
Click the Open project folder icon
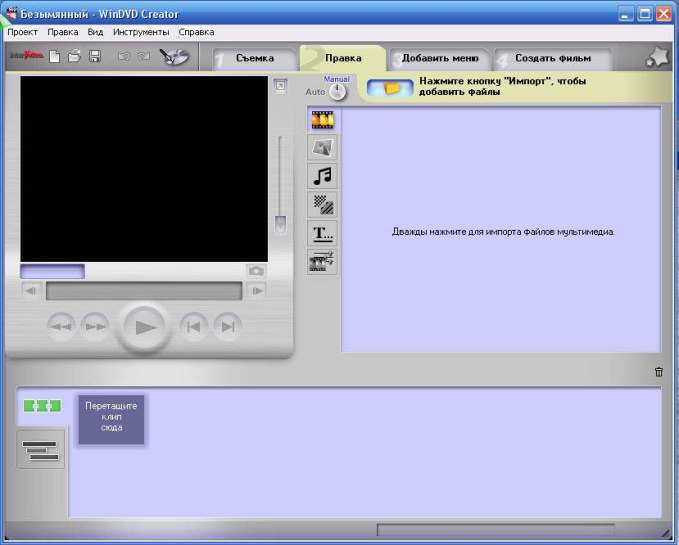coord(74,56)
